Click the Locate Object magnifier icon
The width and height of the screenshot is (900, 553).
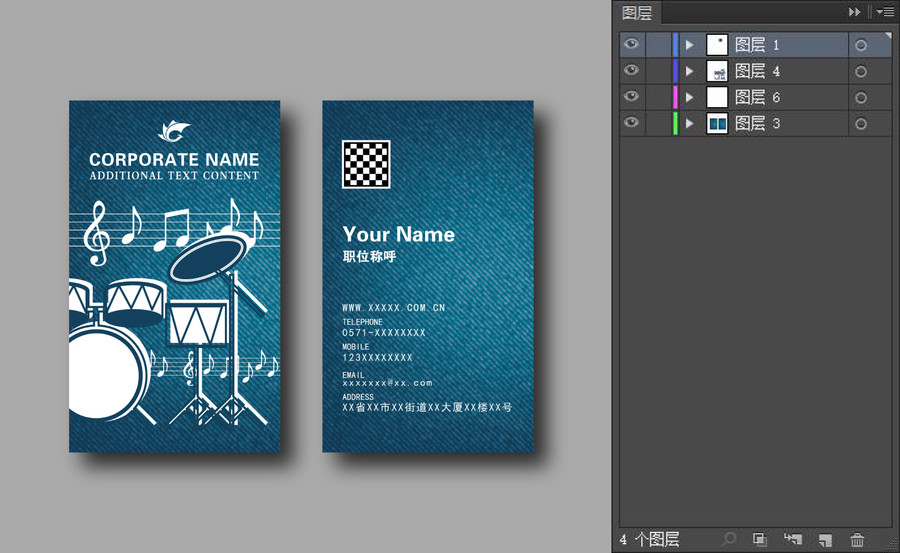(729, 539)
